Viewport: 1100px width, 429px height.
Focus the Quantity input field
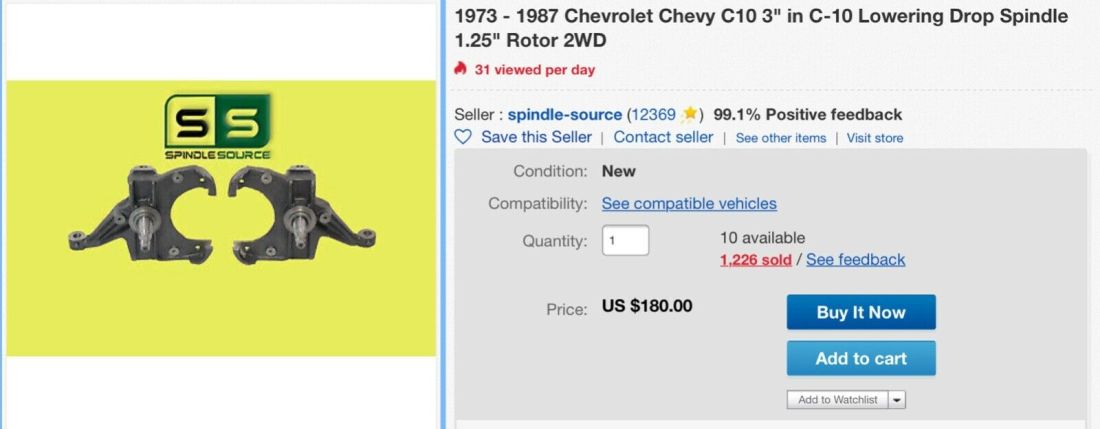625,240
